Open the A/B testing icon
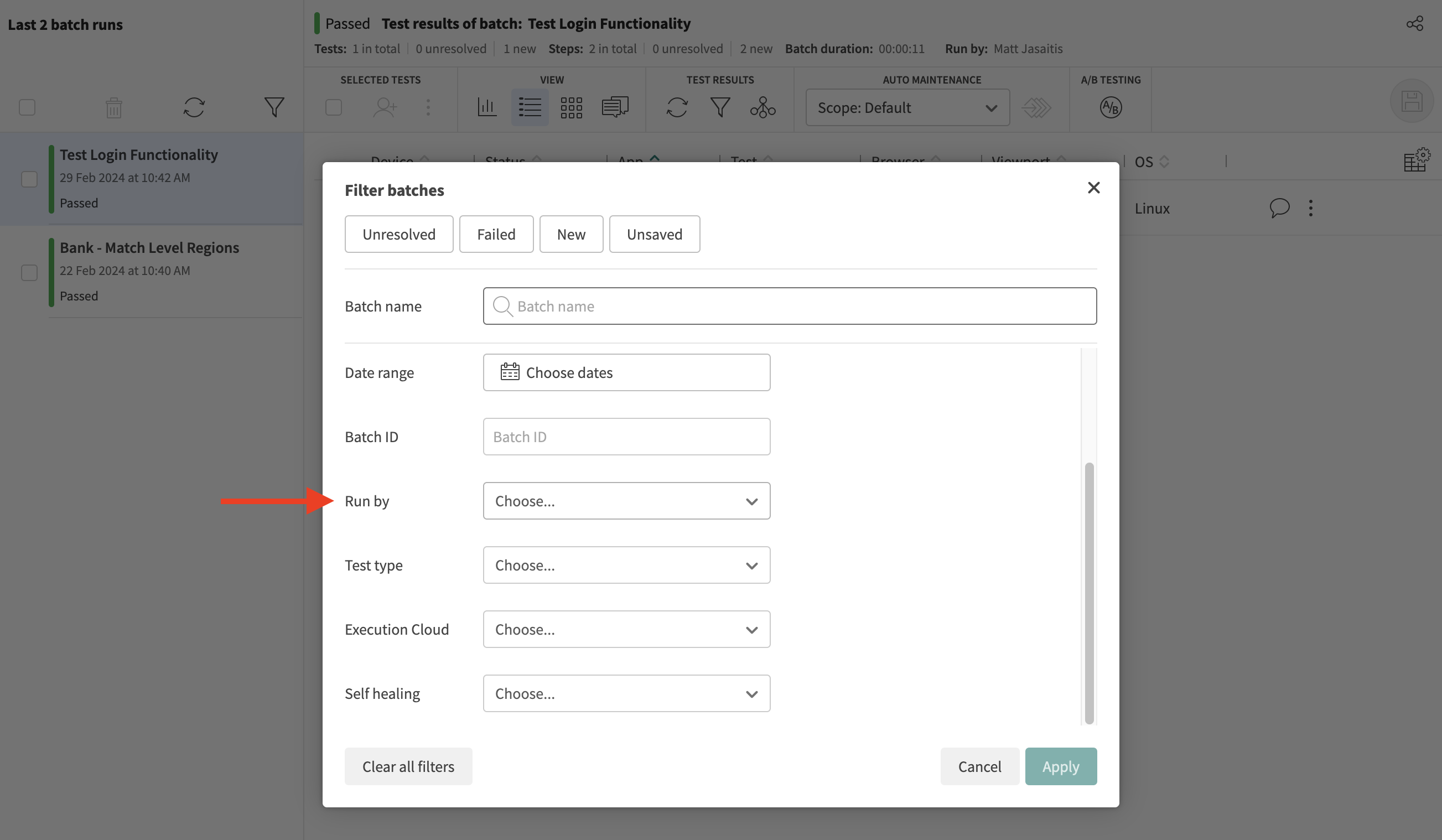This screenshot has width=1442, height=840. (1110, 107)
